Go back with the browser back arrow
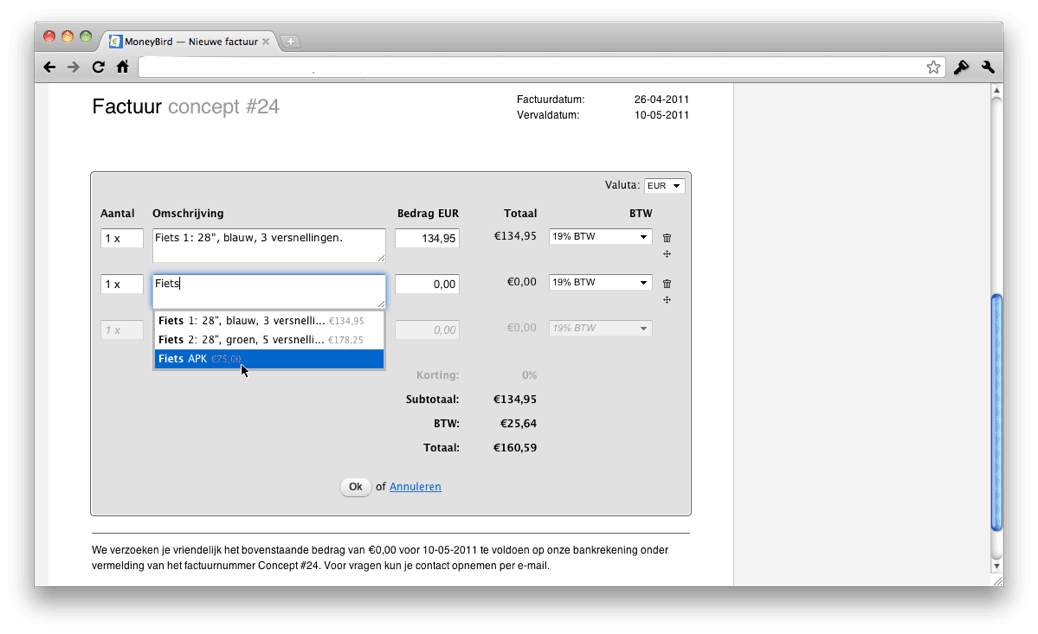 point(50,67)
